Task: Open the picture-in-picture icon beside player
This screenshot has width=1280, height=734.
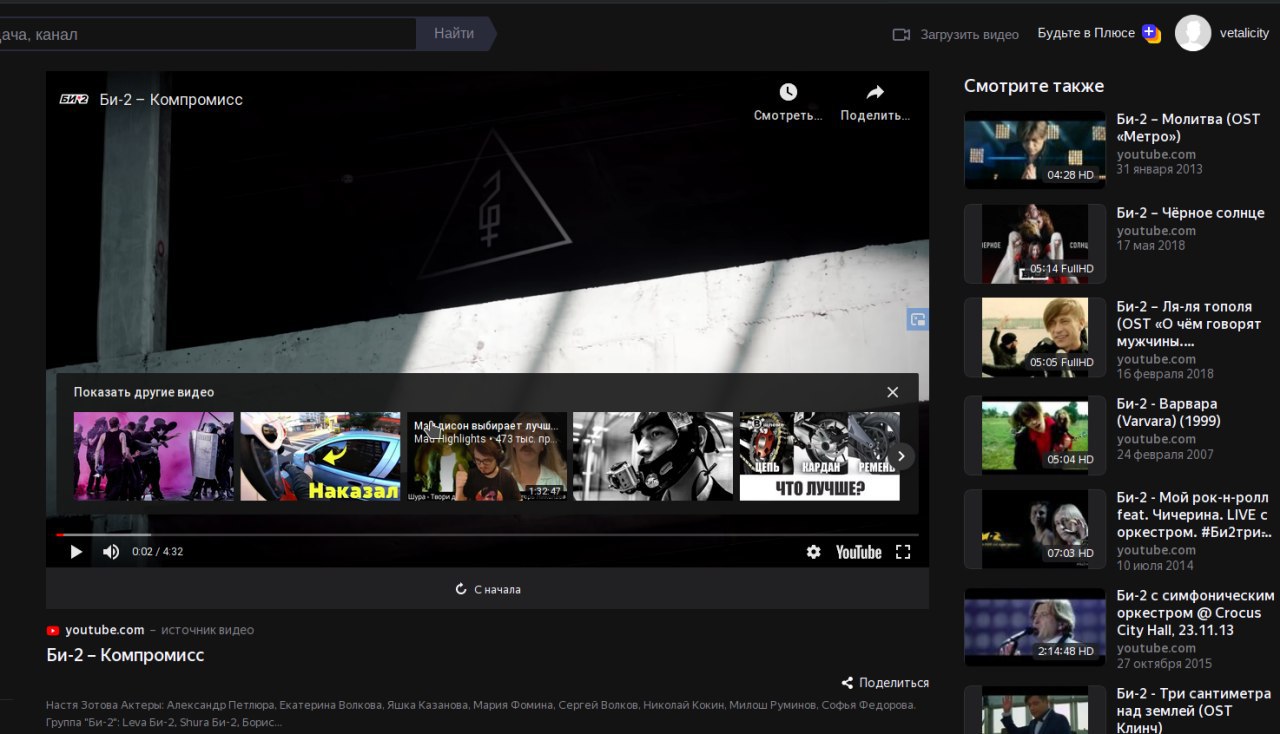Action: pyautogui.click(x=918, y=319)
